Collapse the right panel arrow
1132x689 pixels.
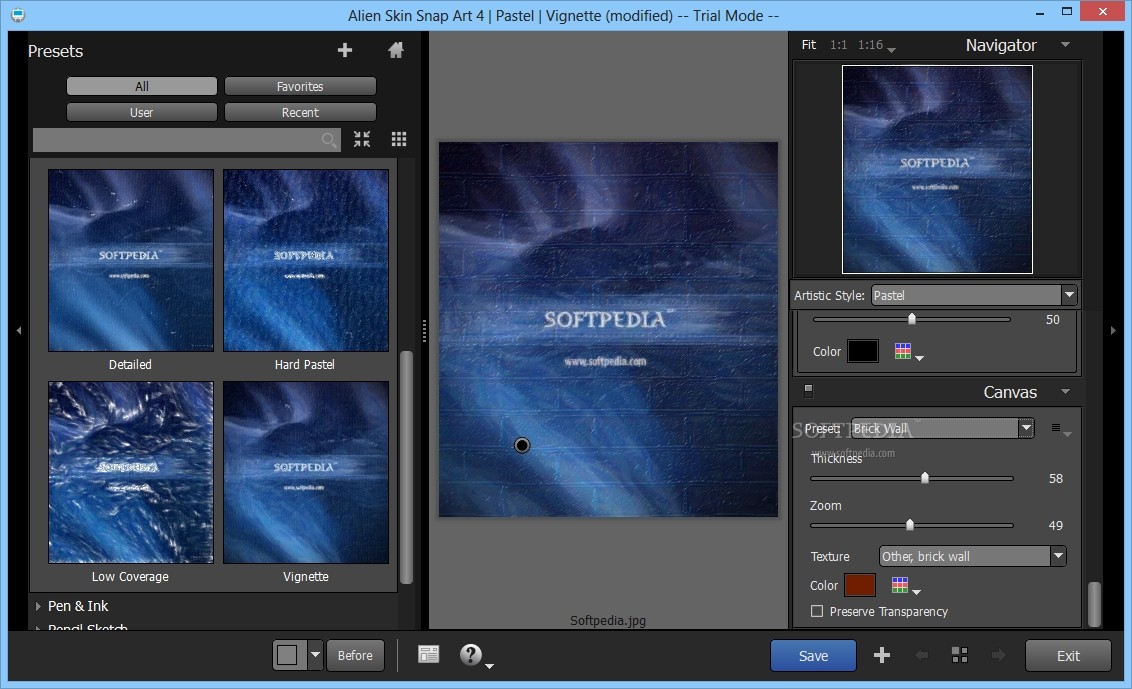tap(1113, 330)
